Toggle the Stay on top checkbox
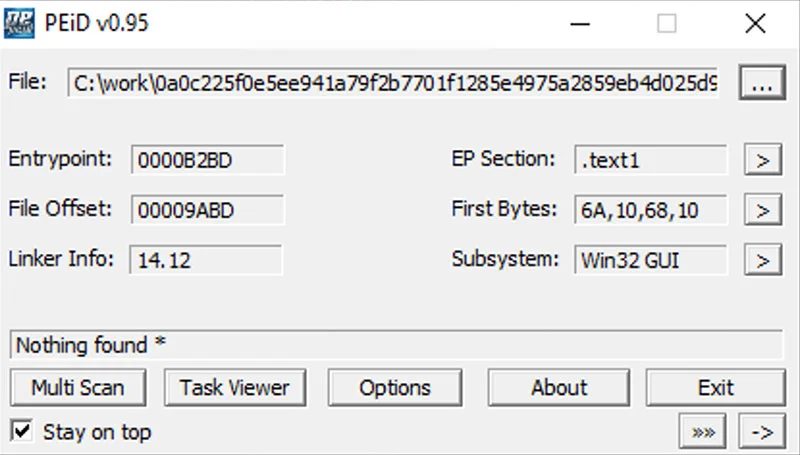Screen dimensions: 800x455 pyautogui.click(x=21, y=432)
